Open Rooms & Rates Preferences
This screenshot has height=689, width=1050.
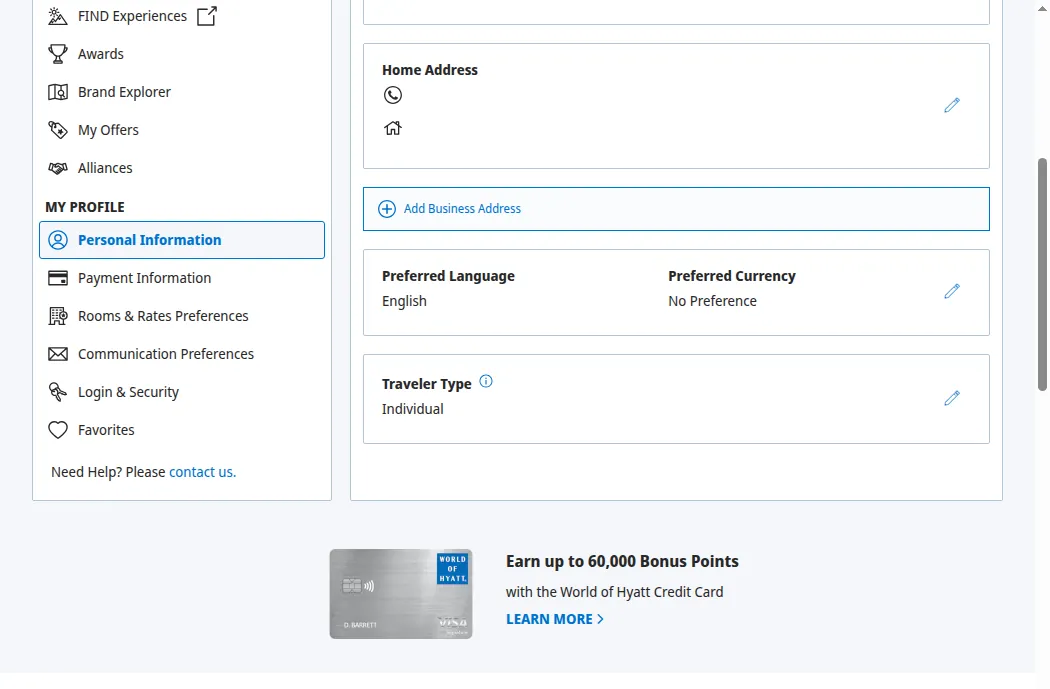pos(163,316)
